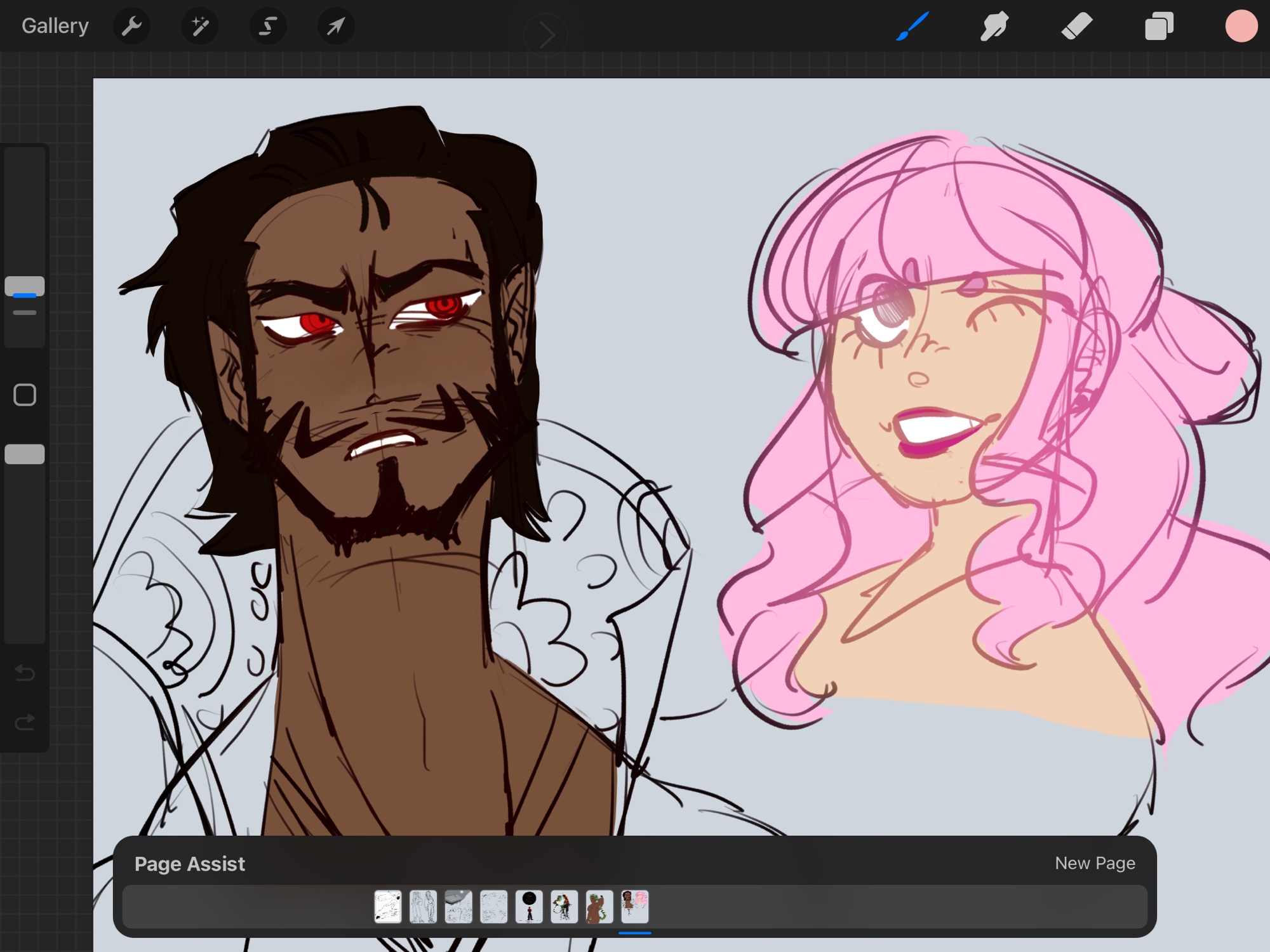1270x952 pixels.
Task: Open the active color picker circle
Action: [1241, 27]
